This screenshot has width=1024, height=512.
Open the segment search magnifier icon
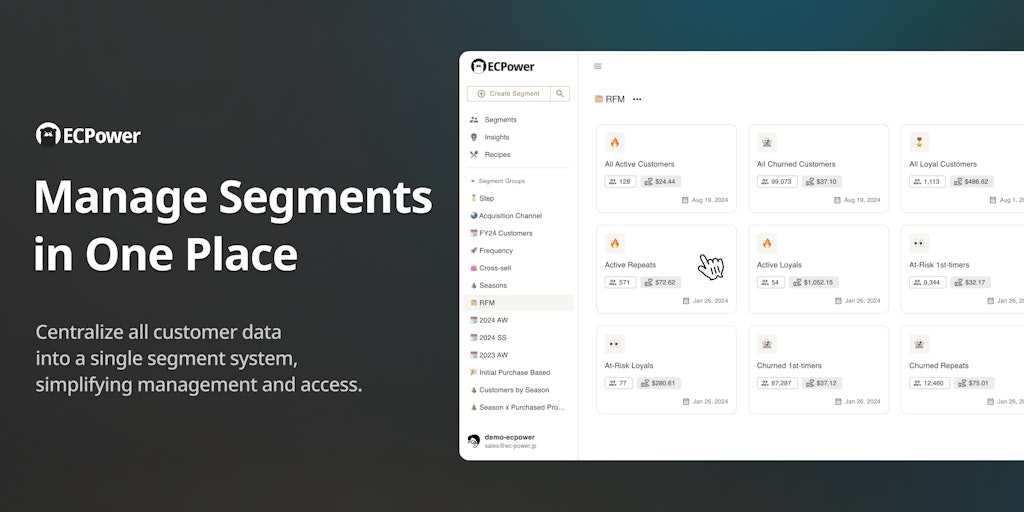(x=560, y=93)
